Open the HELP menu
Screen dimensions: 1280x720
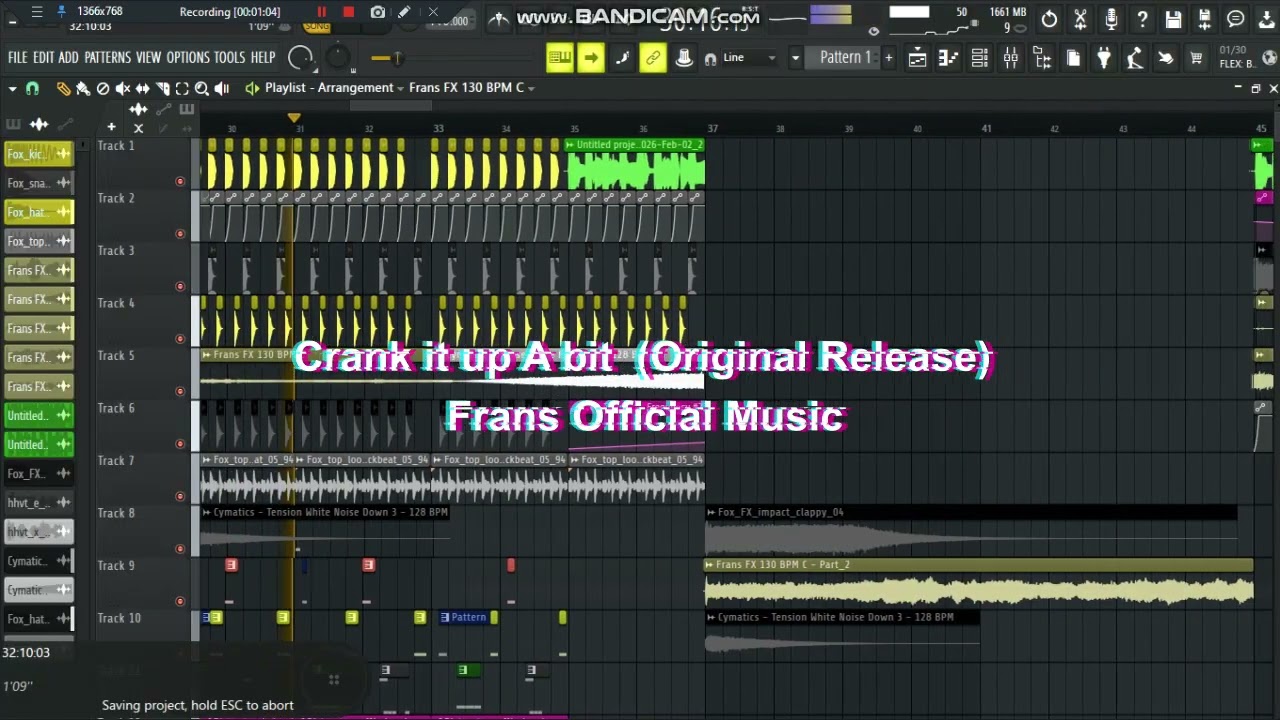pos(263,58)
